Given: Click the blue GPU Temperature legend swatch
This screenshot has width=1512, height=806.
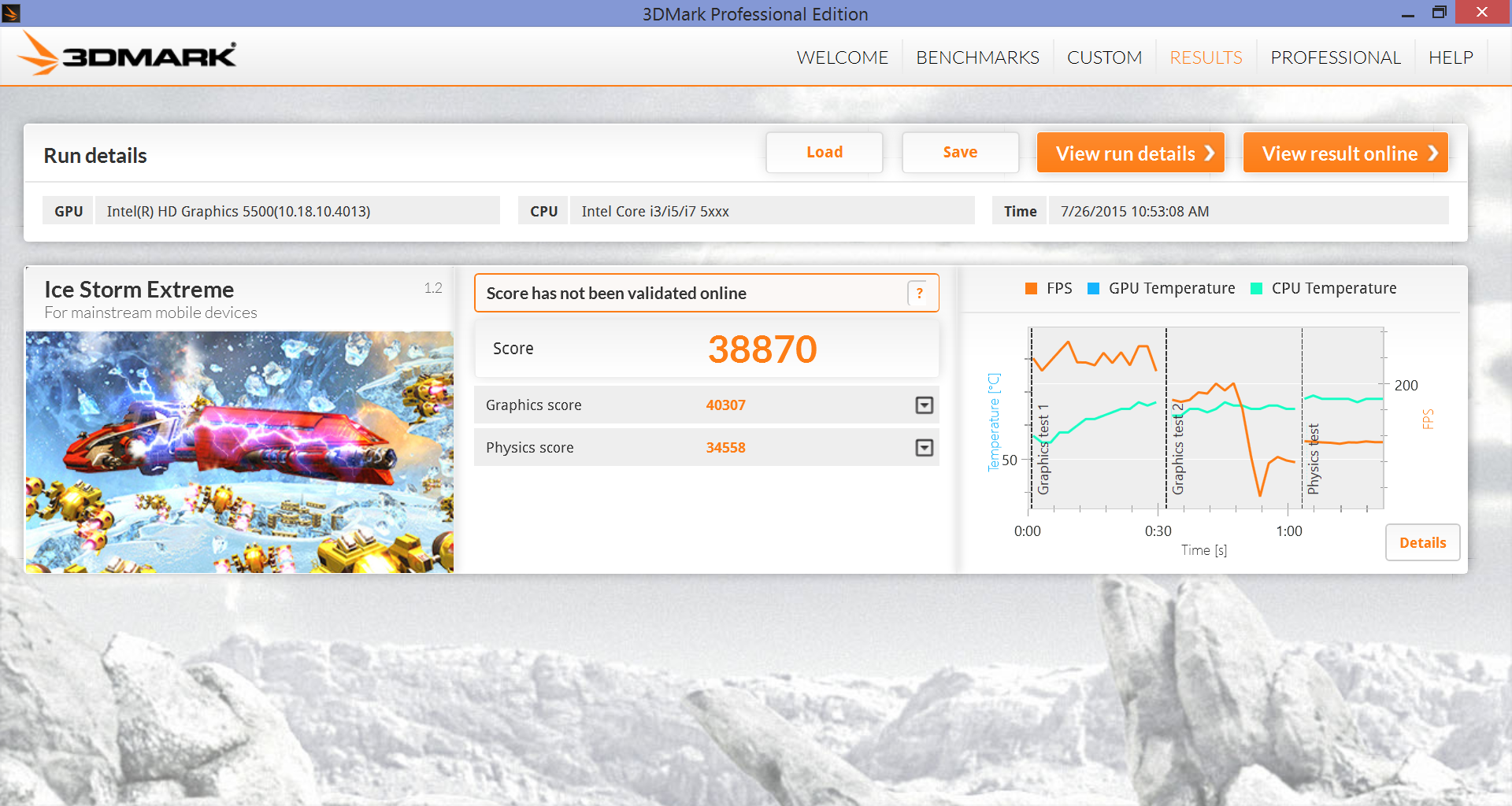Looking at the screenshot, I should [x=1093, y=288].
